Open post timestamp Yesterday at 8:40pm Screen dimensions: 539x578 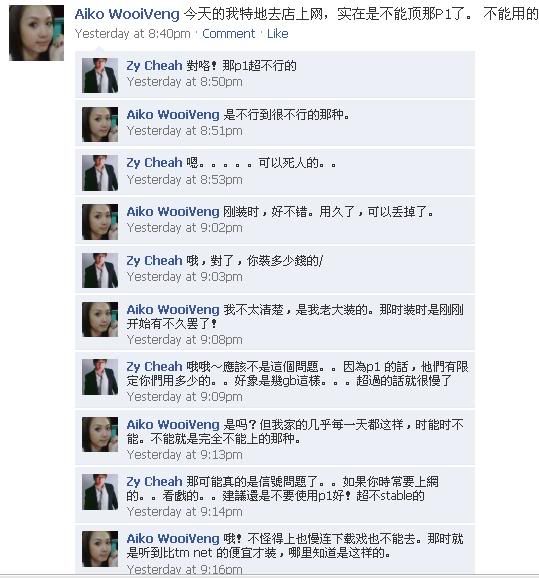pos(133,34)
